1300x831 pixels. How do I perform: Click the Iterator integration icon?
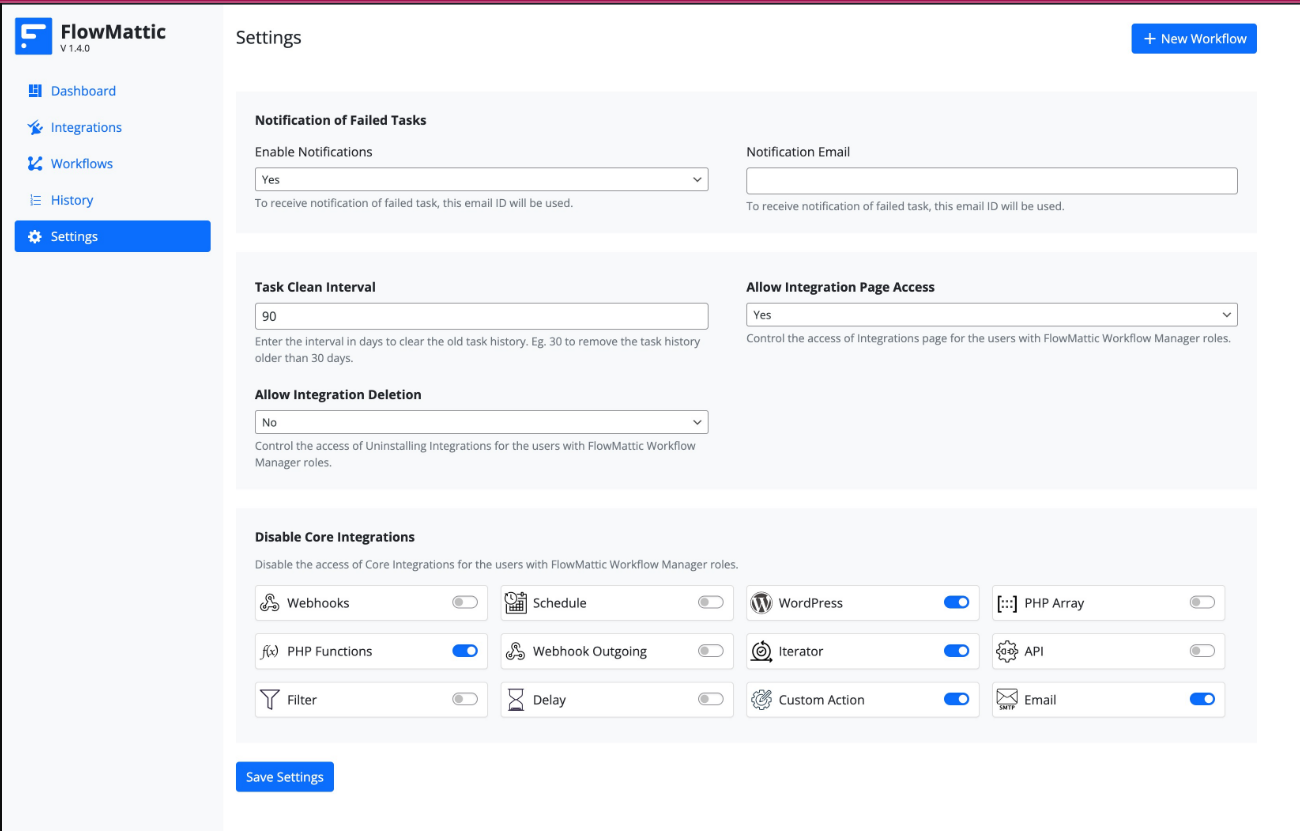coord(761,651)
